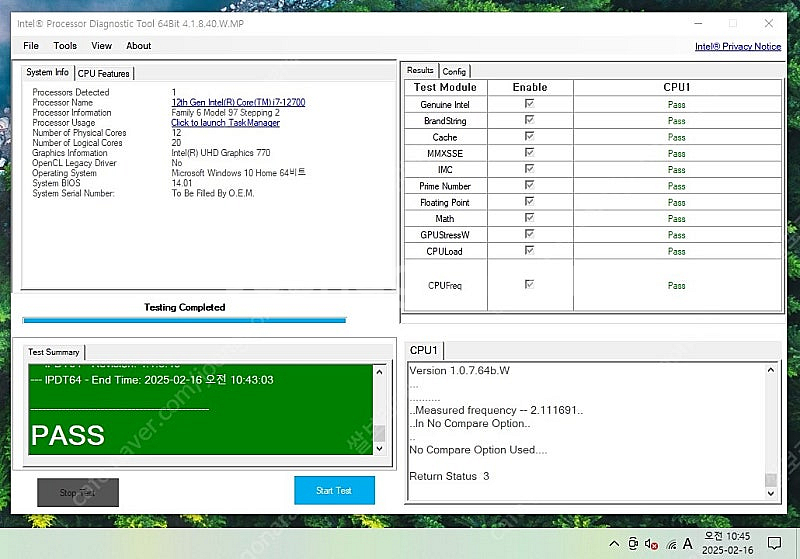Viewport: 800px width, 559px height.
Task: Click the Test Module column header
Action: point(445,87)
